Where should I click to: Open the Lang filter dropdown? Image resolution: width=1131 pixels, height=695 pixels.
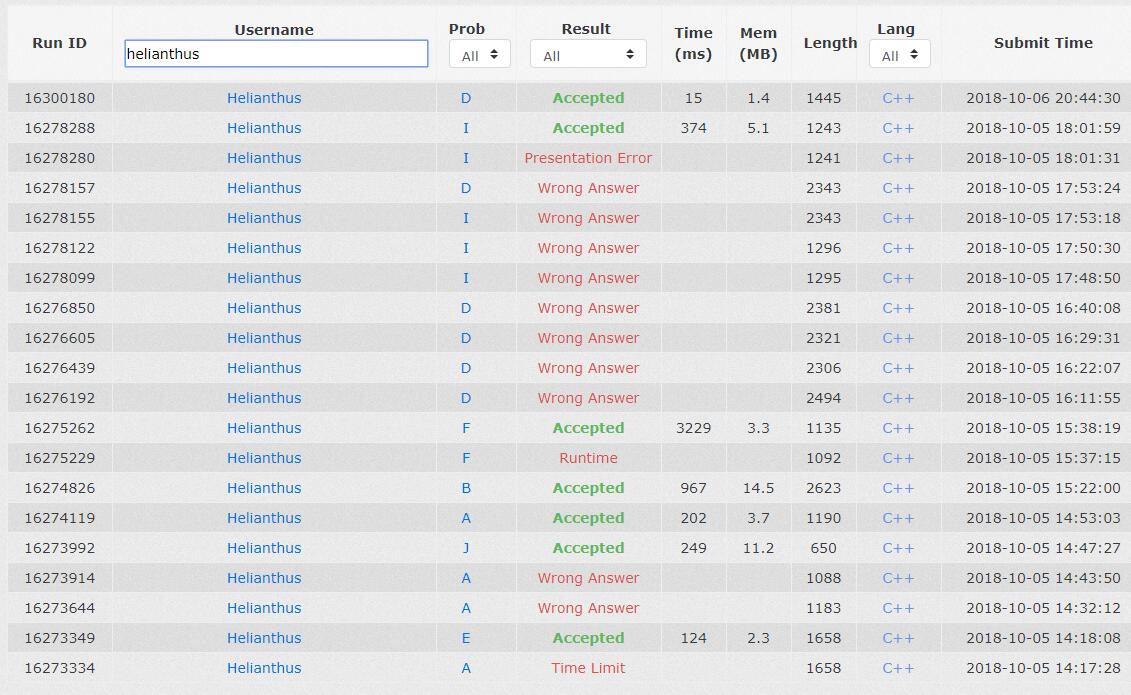898,55
